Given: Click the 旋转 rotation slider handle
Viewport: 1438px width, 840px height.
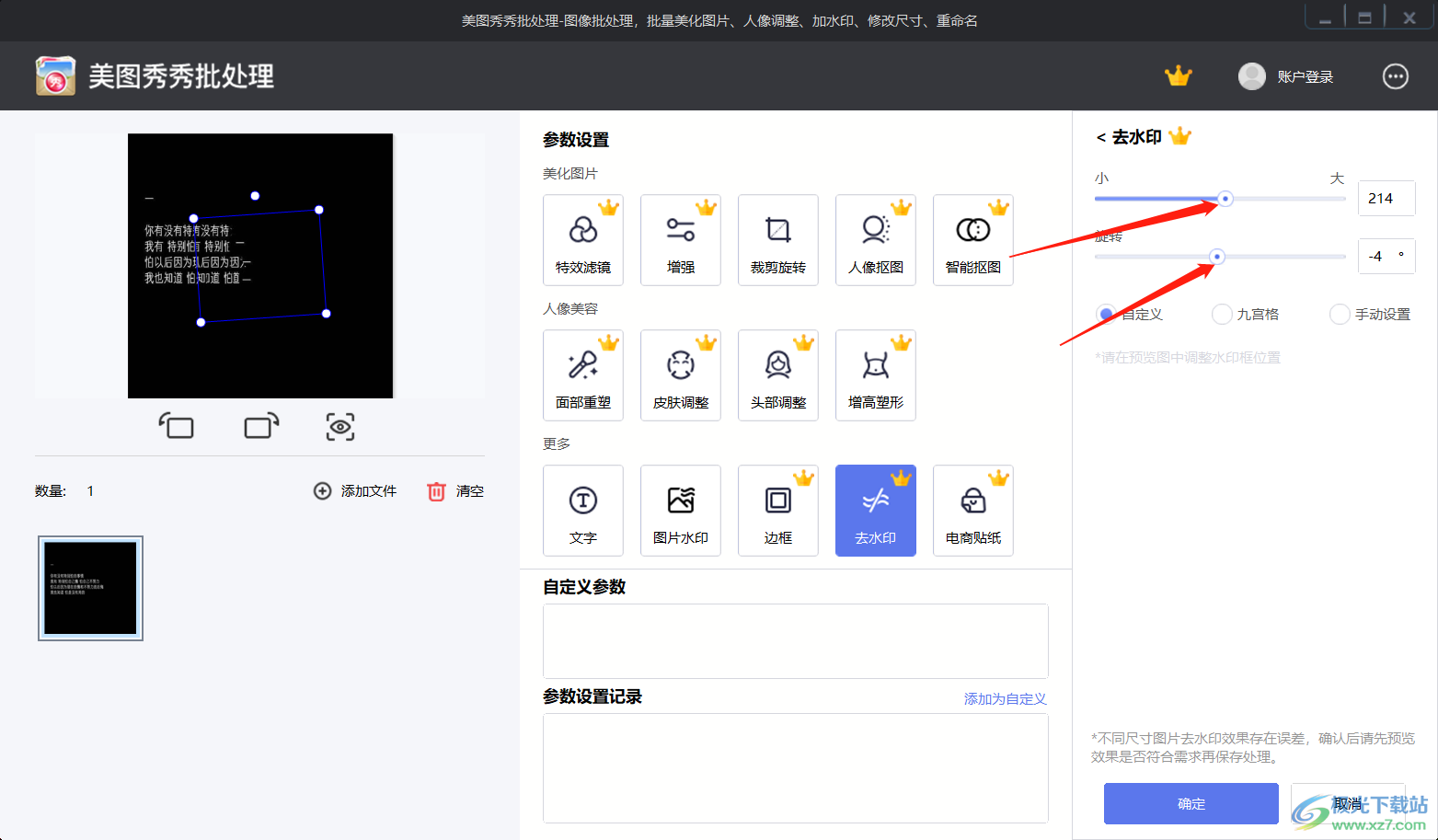Looking at the screenshot, I should point(1217,257).
